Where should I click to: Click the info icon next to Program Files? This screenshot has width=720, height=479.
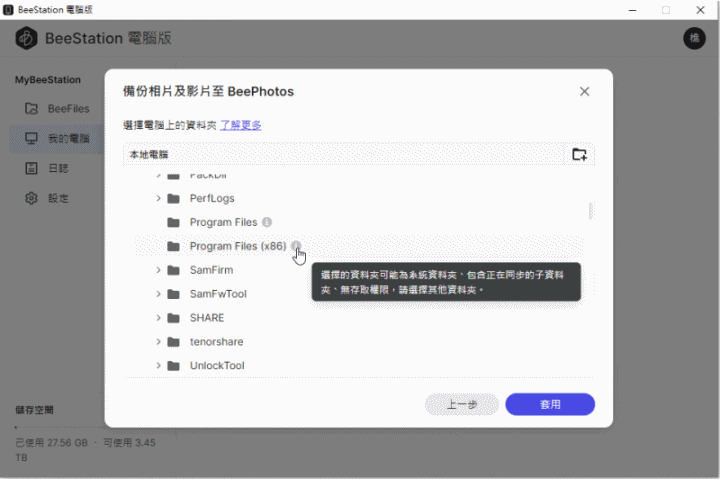click(x=267, y=222)
